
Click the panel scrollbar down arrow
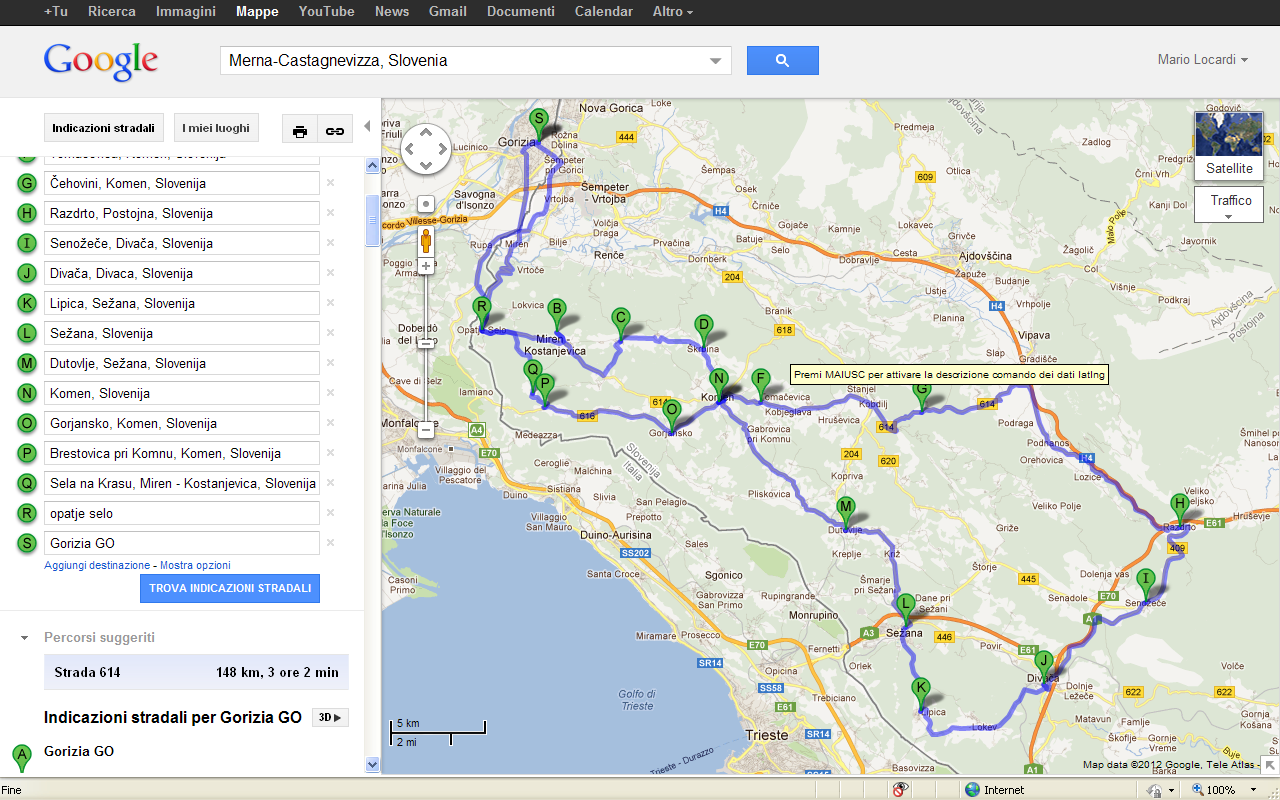[372, 765]
